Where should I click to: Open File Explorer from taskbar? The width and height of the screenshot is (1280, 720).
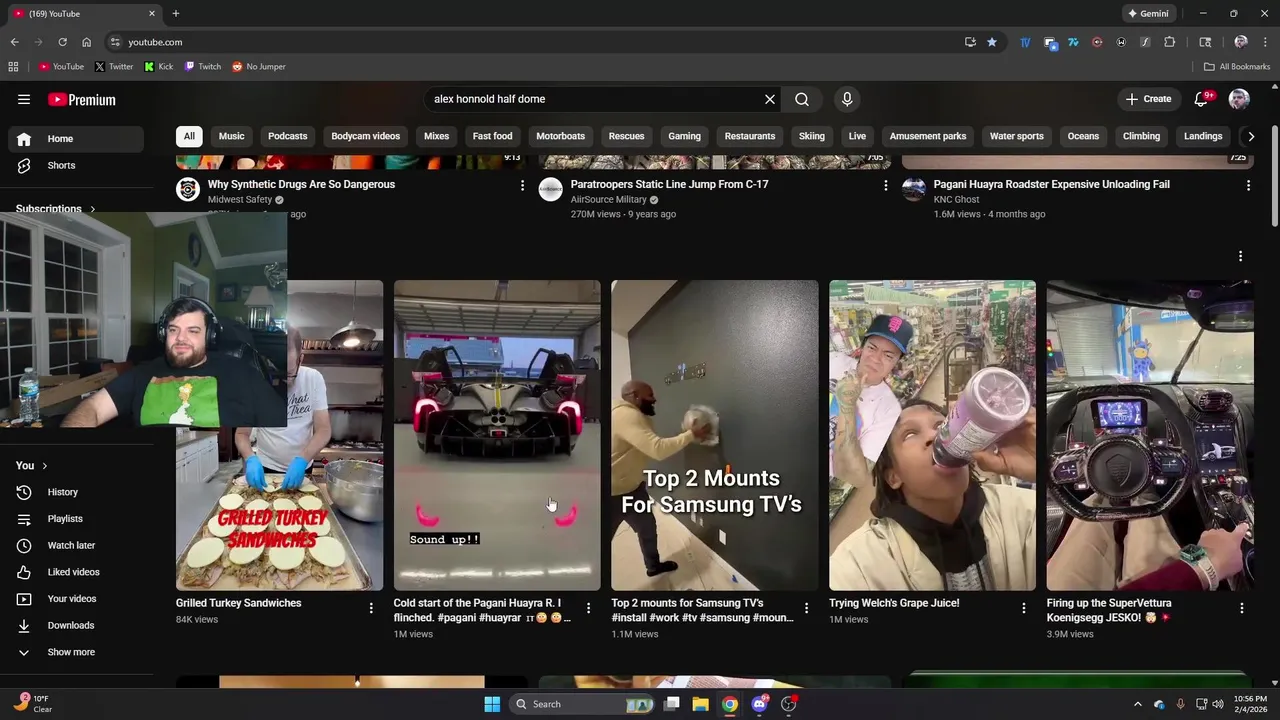point(700,704)
